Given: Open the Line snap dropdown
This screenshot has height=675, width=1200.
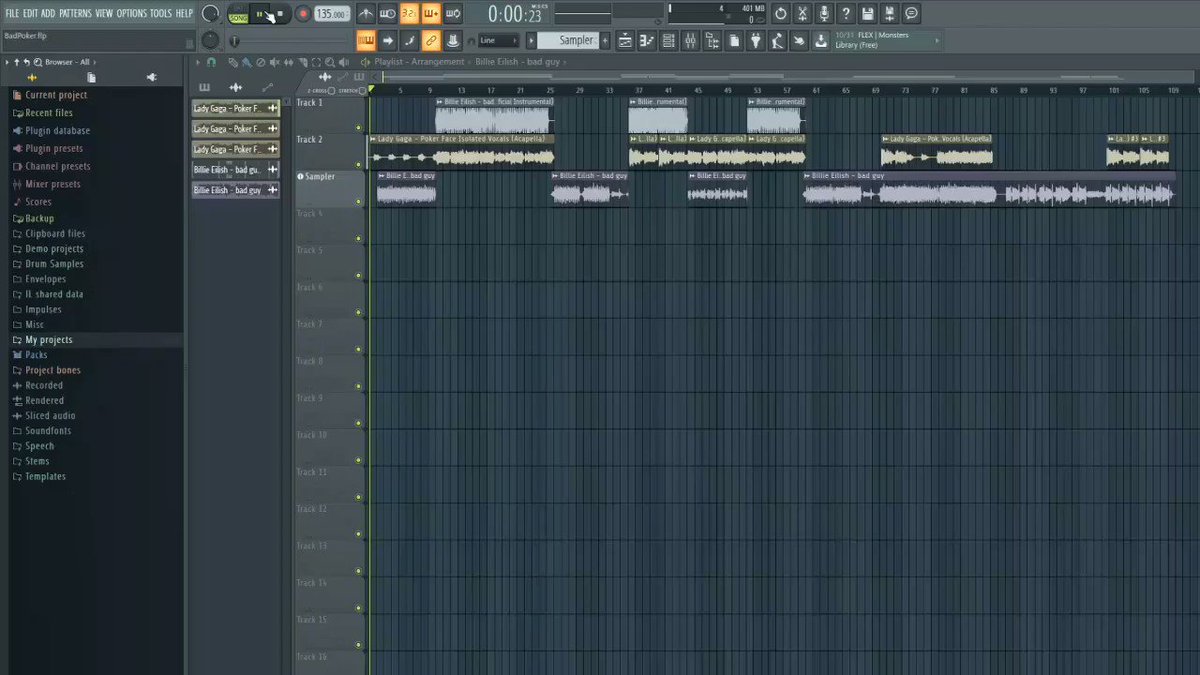Looking at the screenshot, I should 497,41.
